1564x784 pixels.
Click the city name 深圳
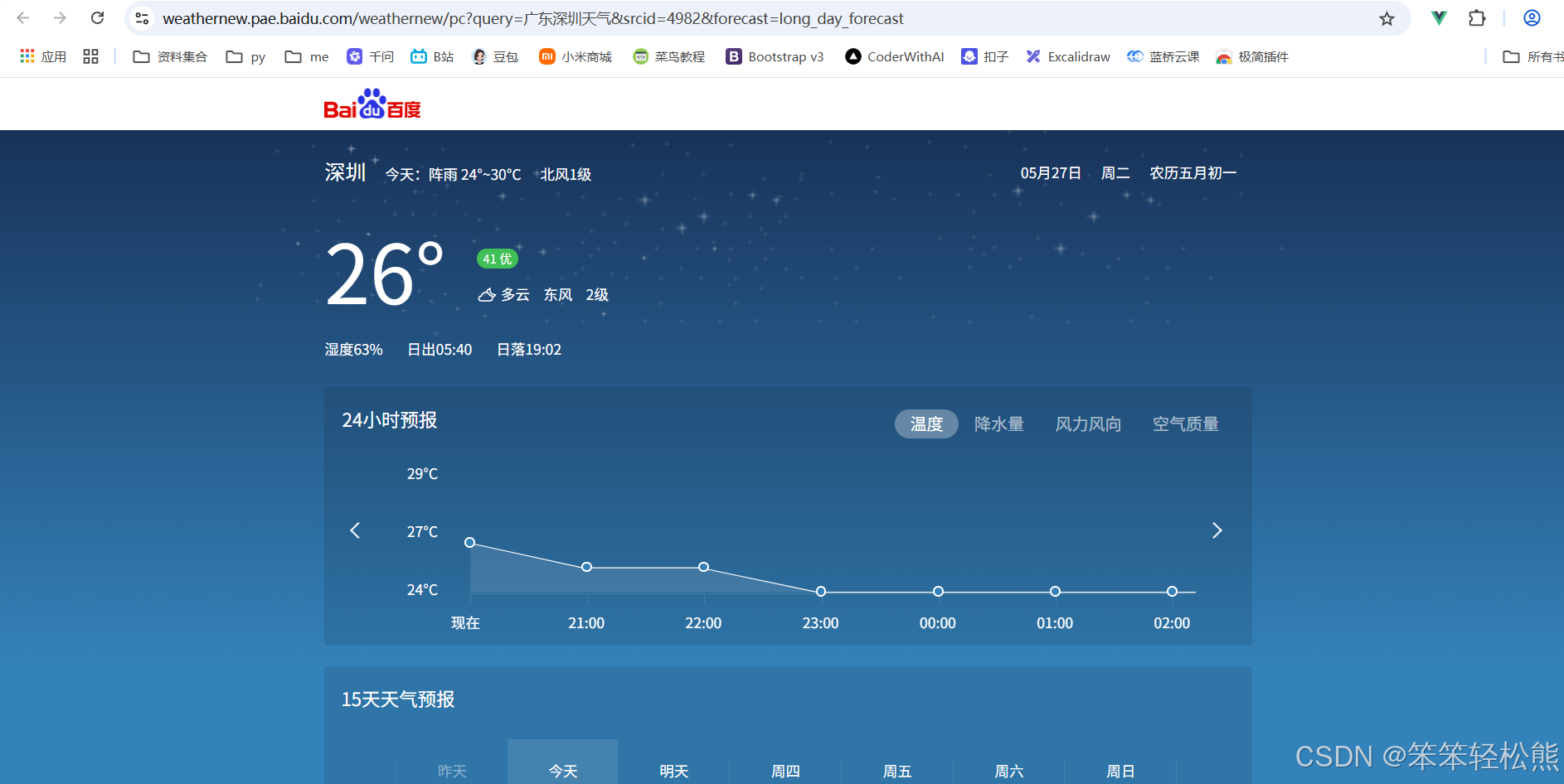[345, 172]
